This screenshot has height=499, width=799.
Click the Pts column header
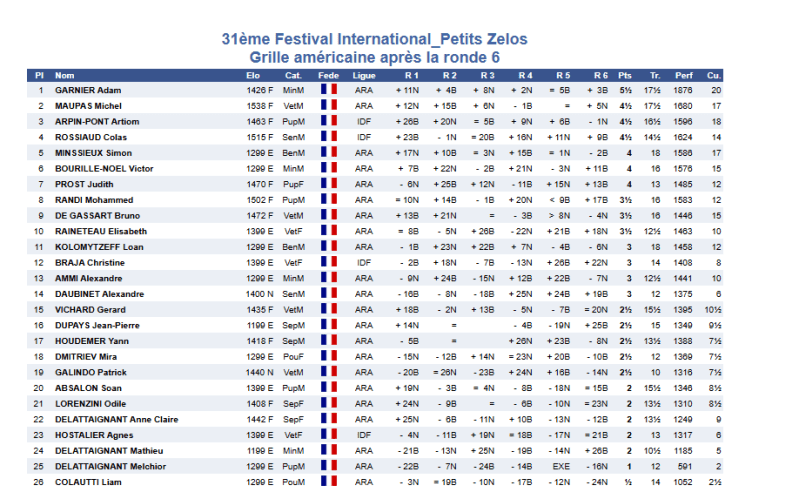click(625, 75)
